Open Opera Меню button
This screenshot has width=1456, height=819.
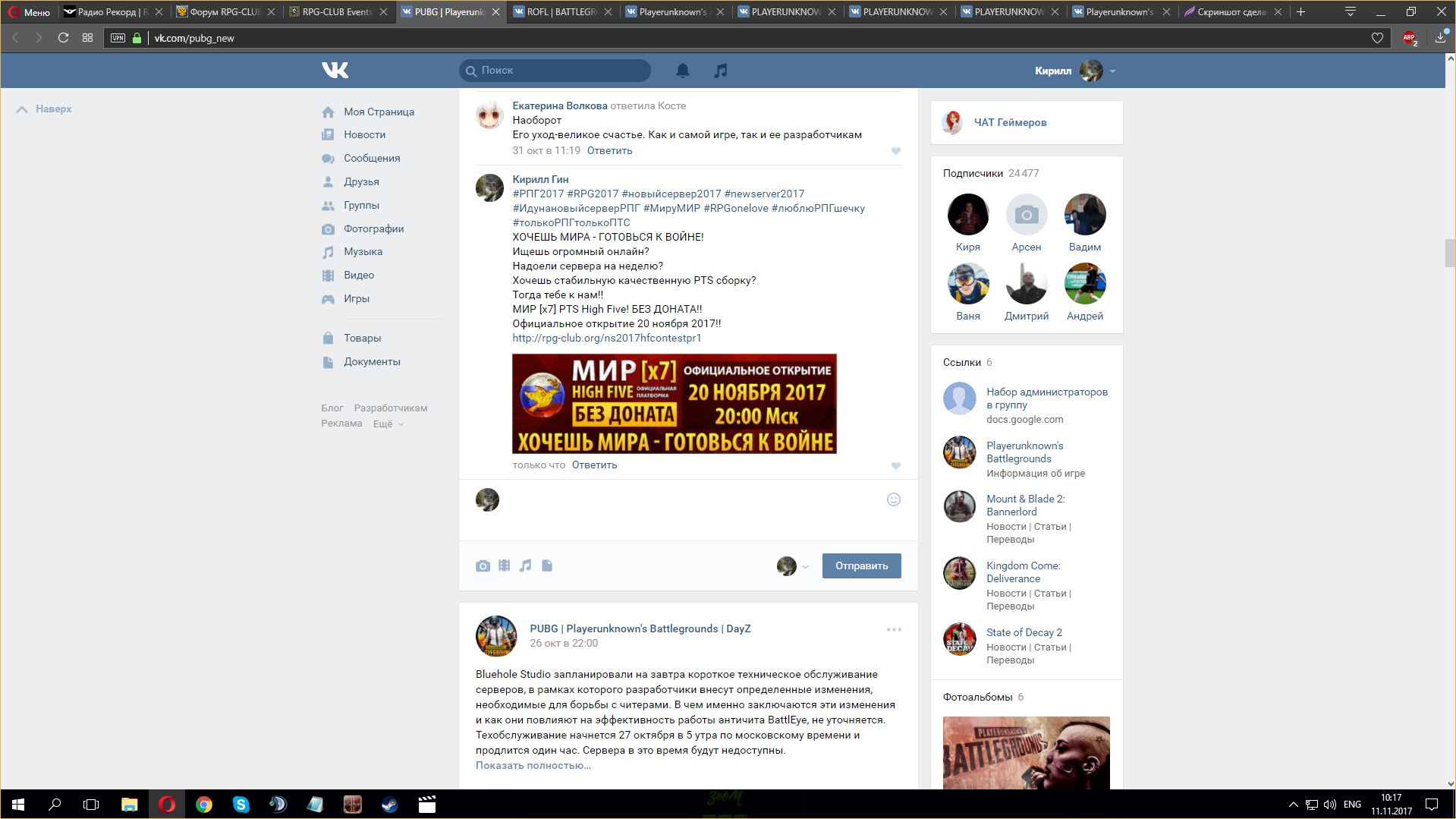click(29, 11)
